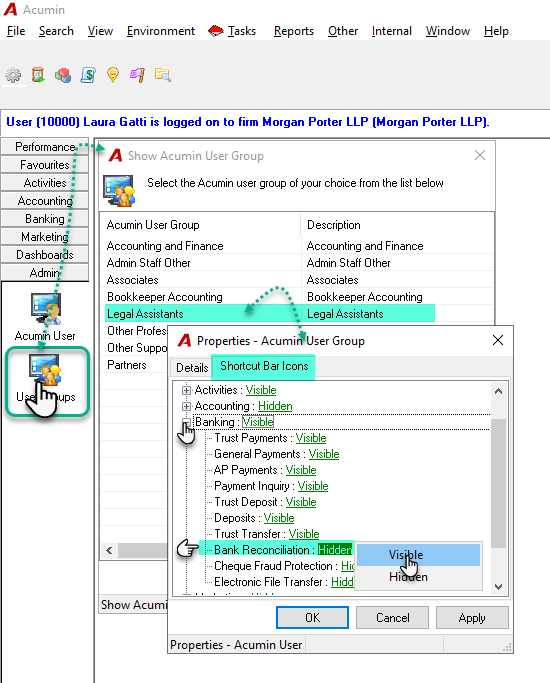Collapse the Banking tree node

tap(186, 422)
